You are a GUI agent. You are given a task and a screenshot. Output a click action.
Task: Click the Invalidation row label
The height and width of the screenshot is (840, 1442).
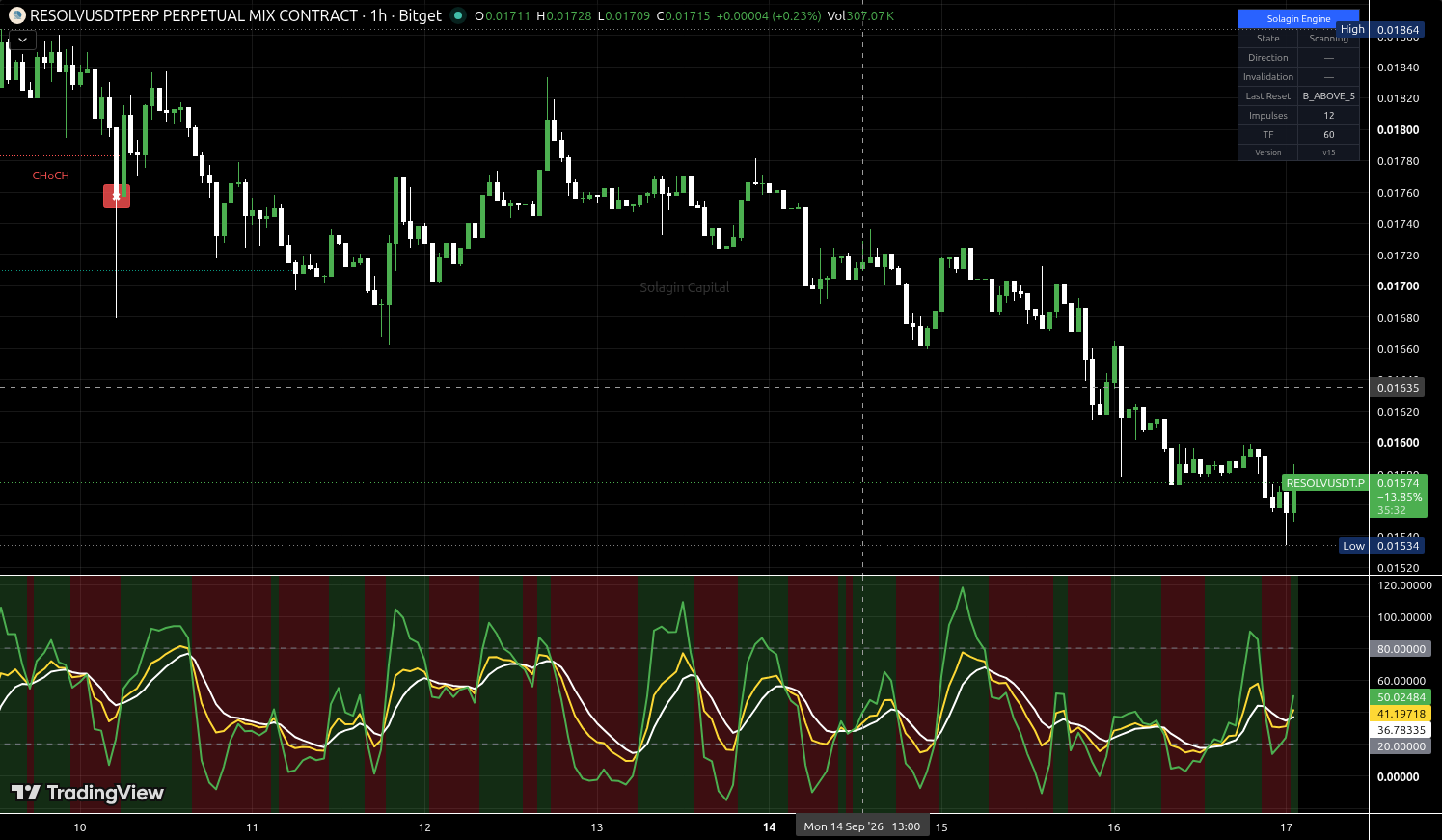[1268, 77]
